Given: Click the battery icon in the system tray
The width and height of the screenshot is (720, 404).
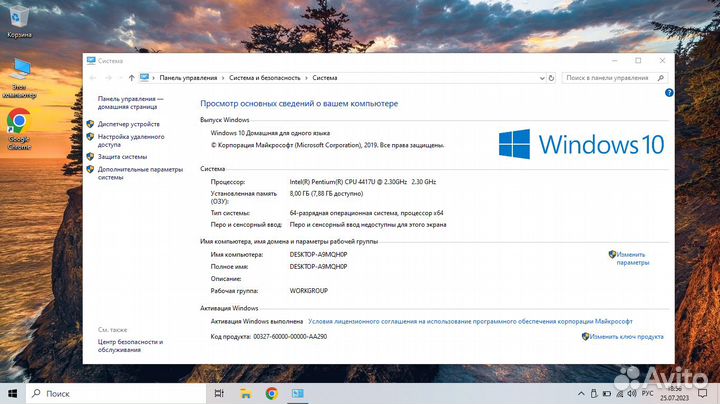Looking at the screenshot, I should (607, 394).
